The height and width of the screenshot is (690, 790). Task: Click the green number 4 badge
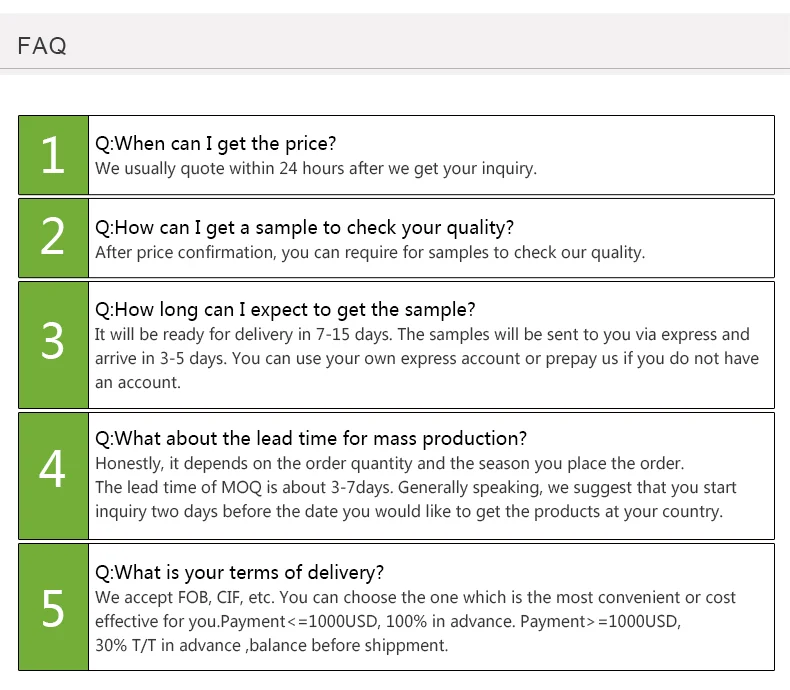click(53, 474)
